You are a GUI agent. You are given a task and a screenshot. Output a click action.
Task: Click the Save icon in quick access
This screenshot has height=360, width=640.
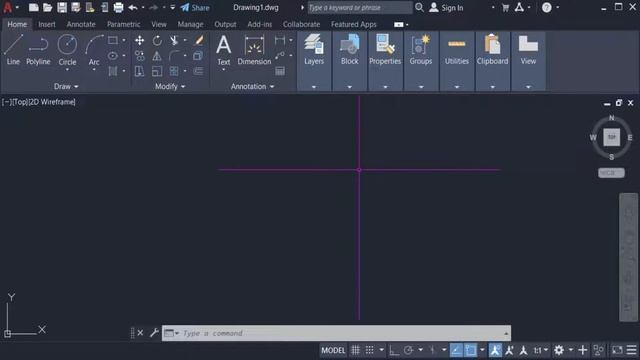62,7
